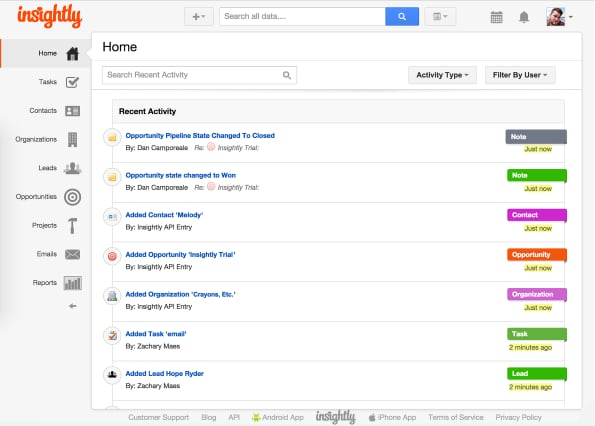The width and height of the screenshot is (595, 426).
Task: Click the note icon beside Pipeline State Changed
Action: pos(112,137)
